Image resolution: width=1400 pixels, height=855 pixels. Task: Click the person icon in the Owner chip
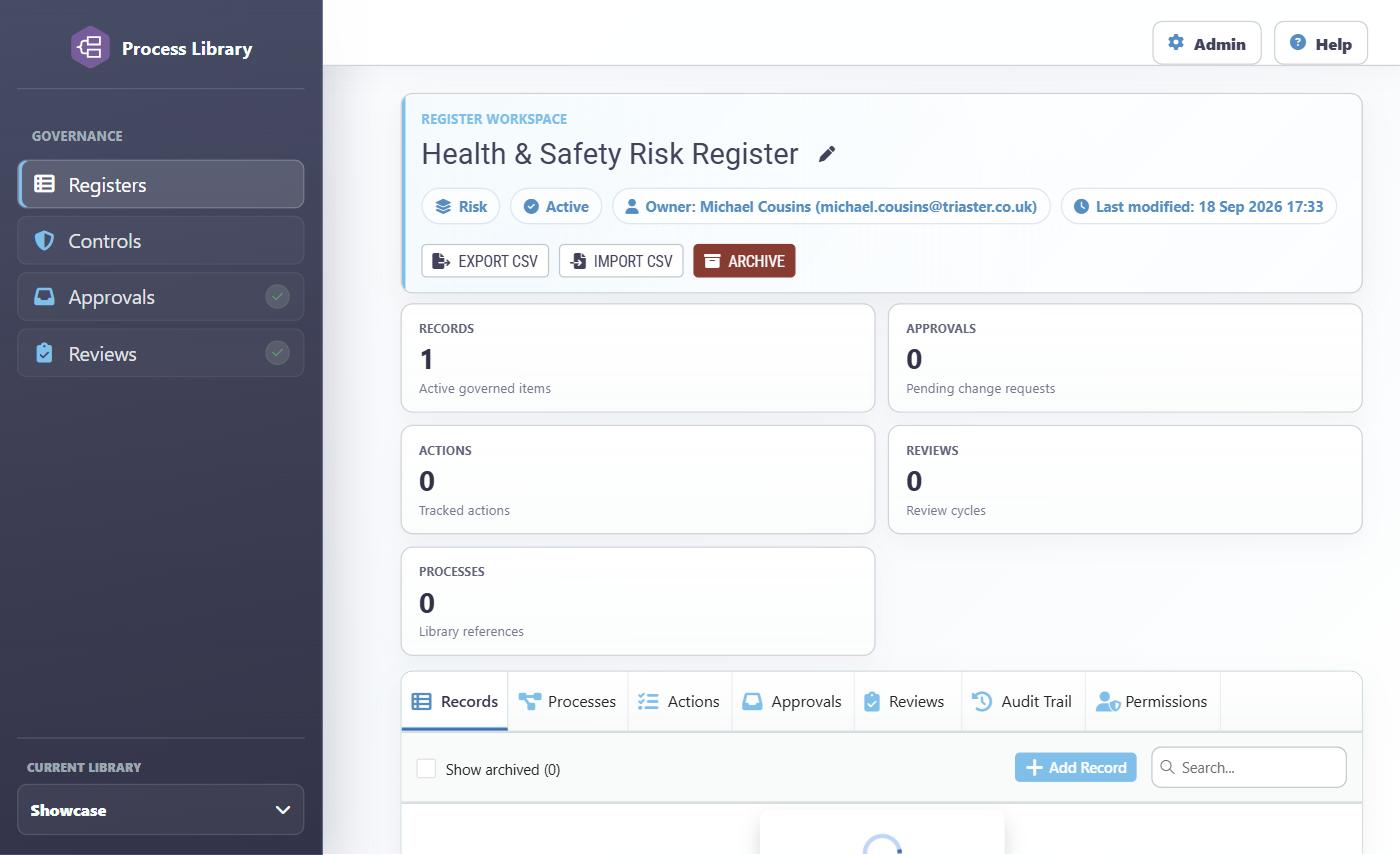click(632, 207)
